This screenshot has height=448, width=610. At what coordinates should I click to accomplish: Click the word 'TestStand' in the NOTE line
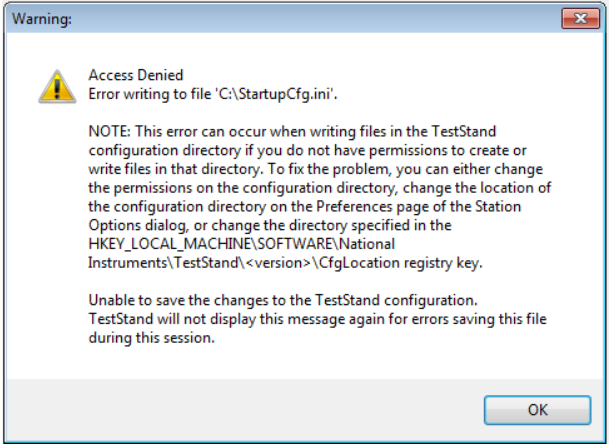tap(464, 131)
